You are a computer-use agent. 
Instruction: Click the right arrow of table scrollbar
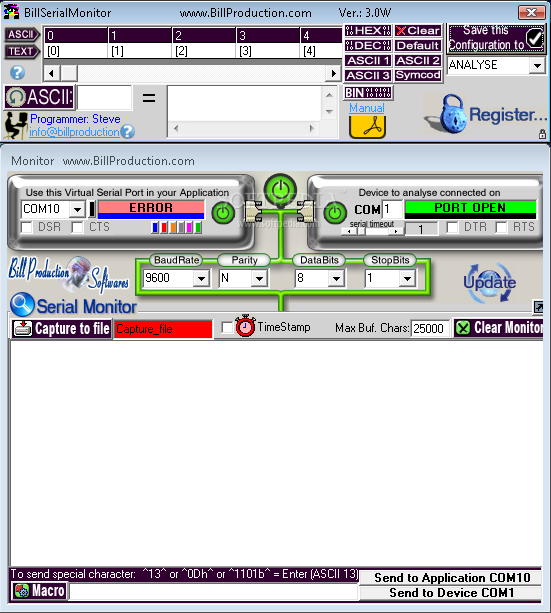[333, 73]
